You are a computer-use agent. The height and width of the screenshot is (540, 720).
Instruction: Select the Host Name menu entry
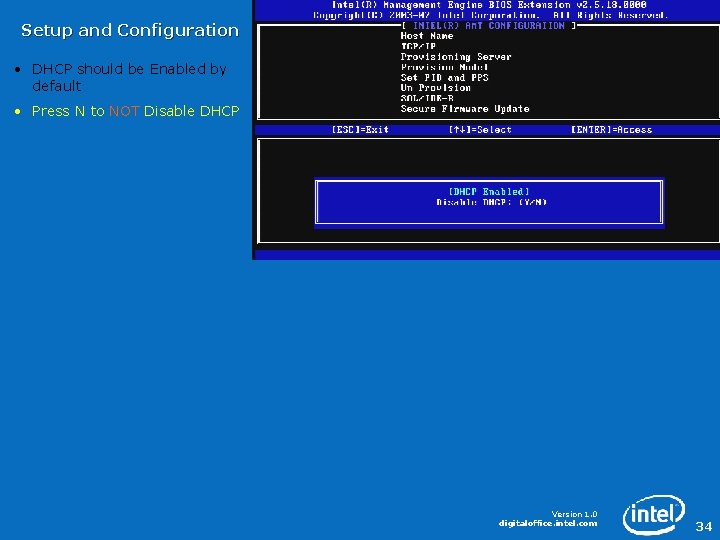pos(427,36)
